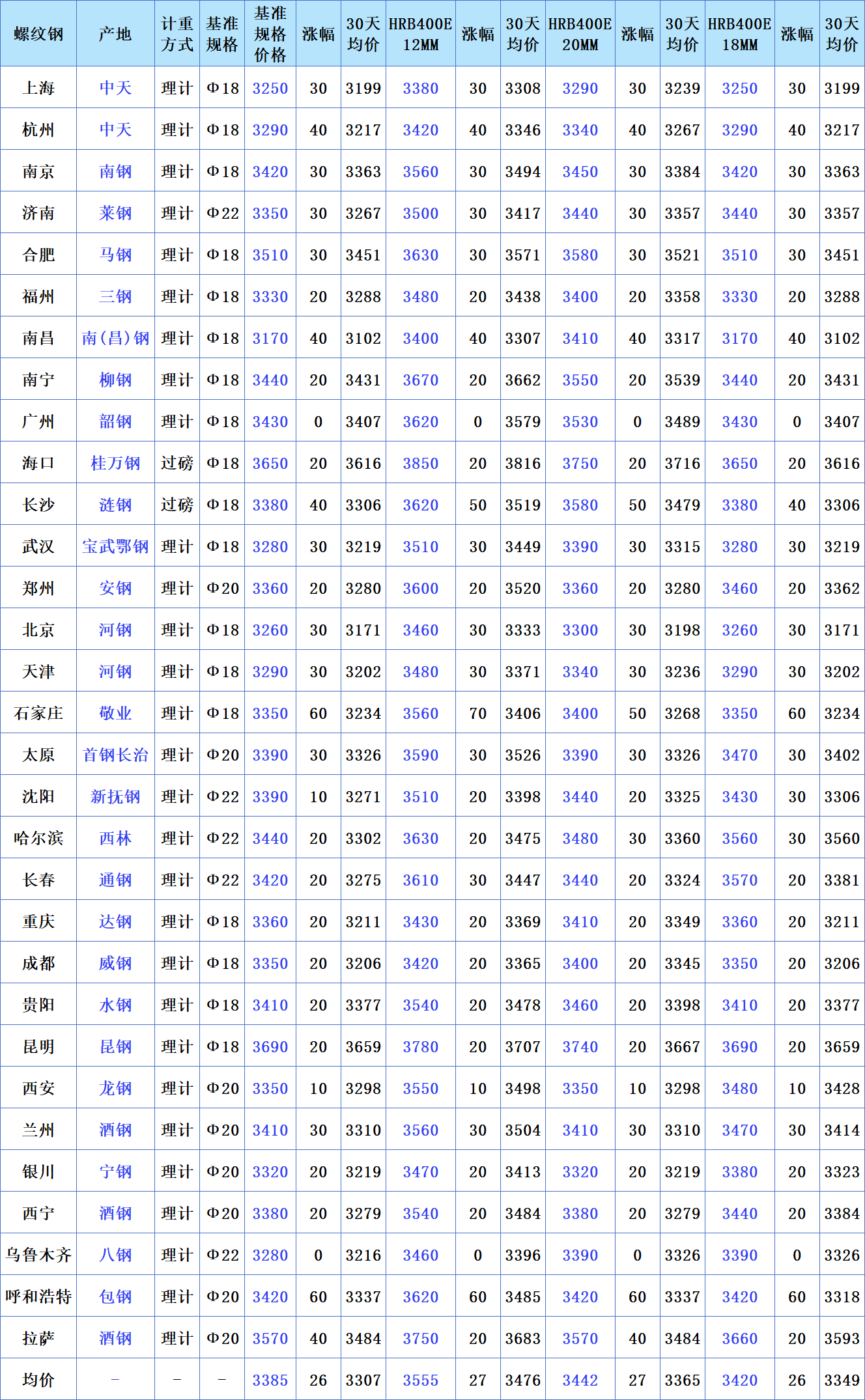Select 过磅 in the 海口 row
This screenshot has height=1400, width=865.
click(x=177, y=463)
